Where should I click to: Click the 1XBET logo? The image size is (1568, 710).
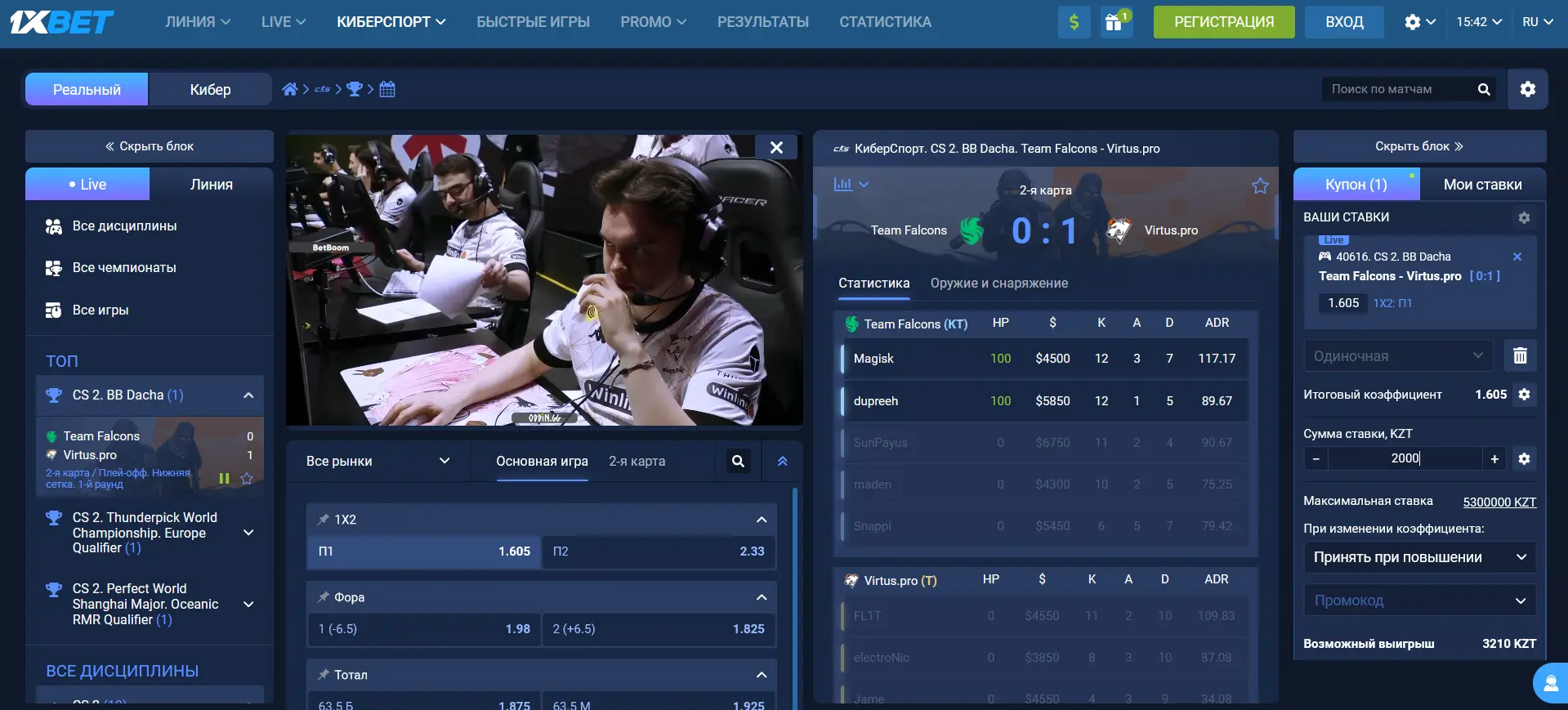tap(62, 22)
